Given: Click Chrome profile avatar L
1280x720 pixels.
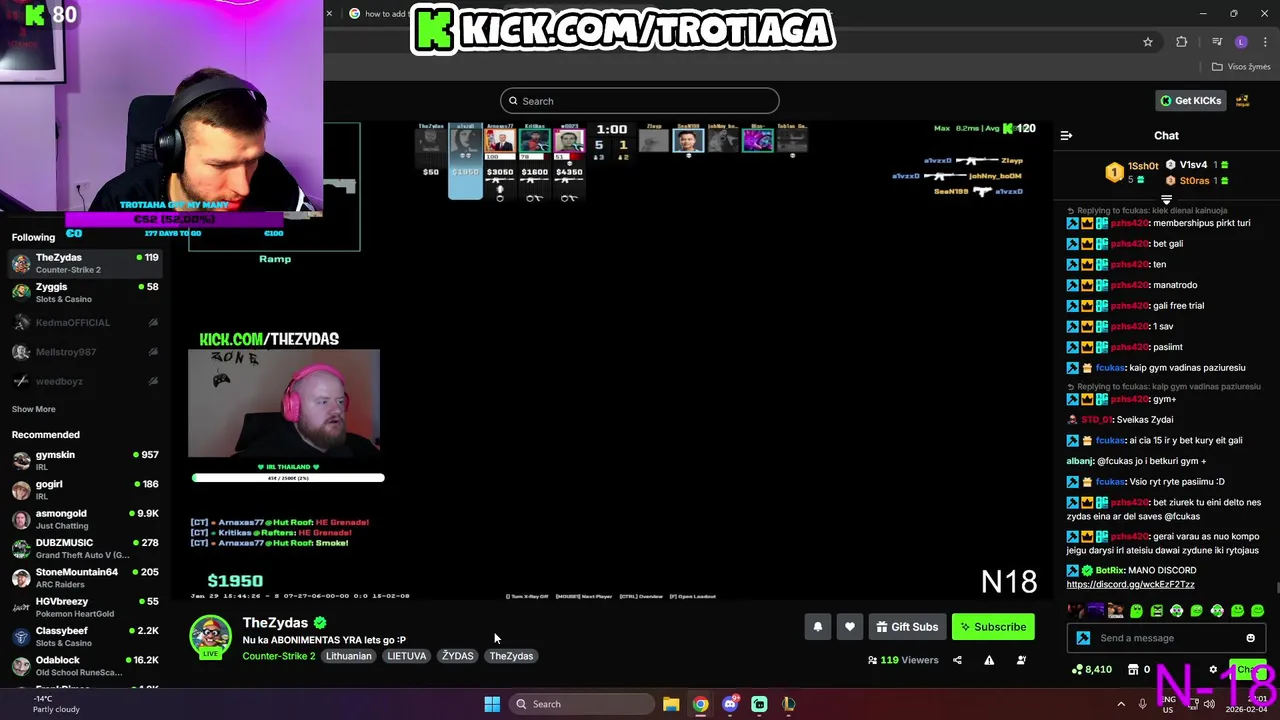Looking at the screenshot, I should coord(1241,42).
